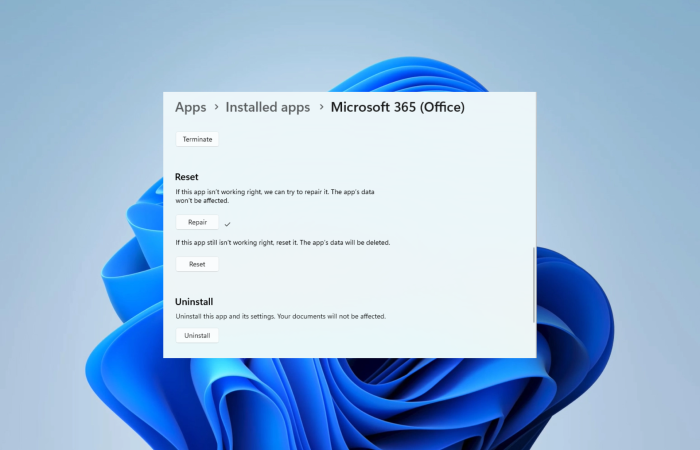The image size is (700, 450).
Task: Click the Uninstall button
Action: (x=197, y=336)
